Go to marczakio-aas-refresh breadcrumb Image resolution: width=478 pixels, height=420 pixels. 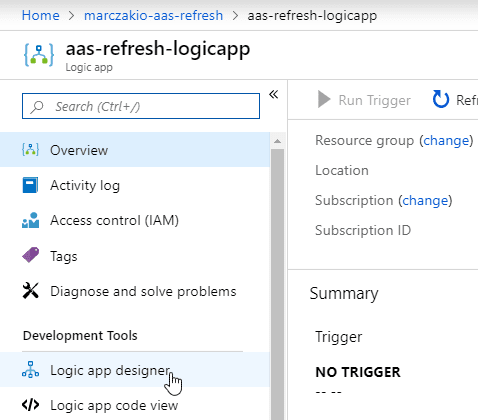coord(153,15)
